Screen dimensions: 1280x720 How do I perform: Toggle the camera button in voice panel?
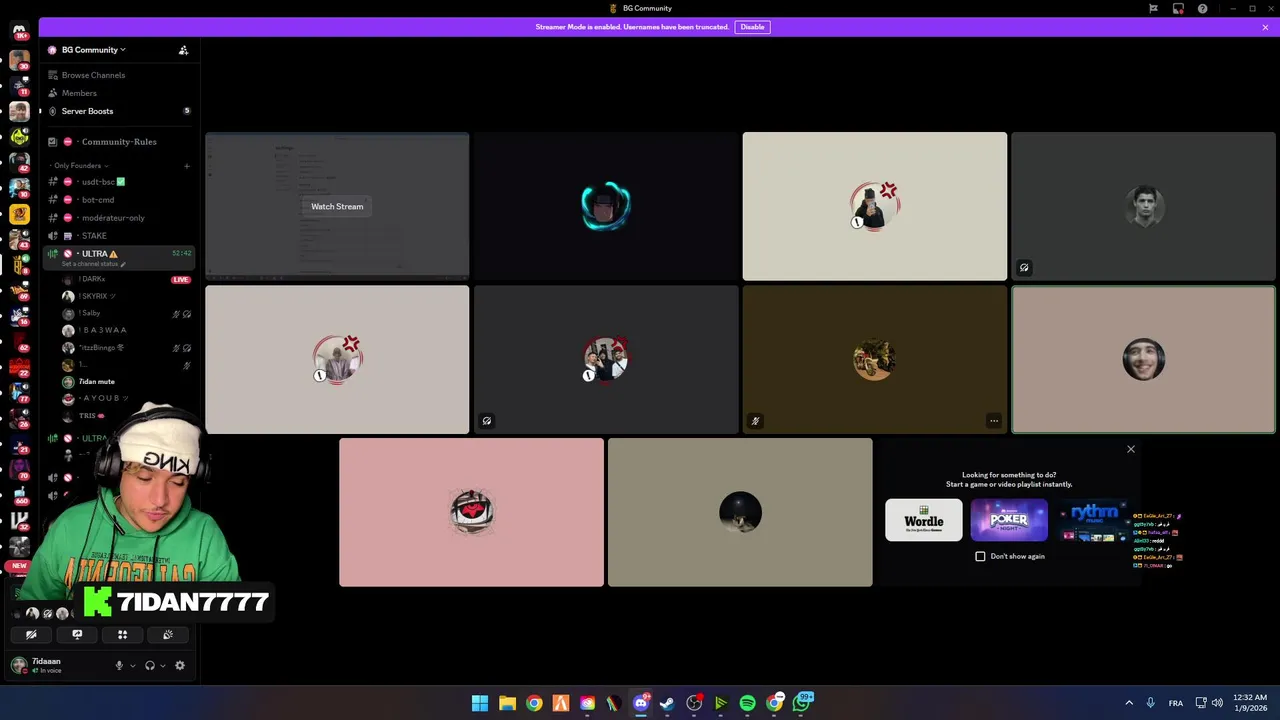click(x=31, y=634)
